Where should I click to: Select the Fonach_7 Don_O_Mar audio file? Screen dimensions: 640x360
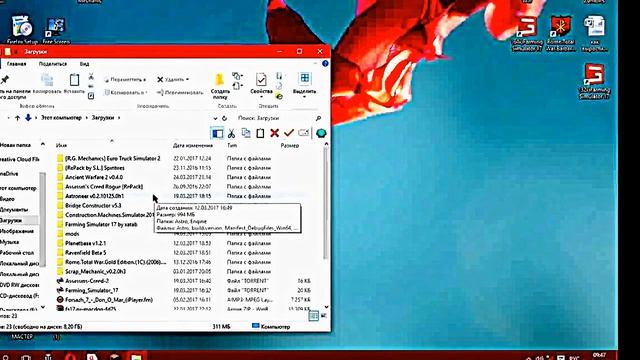click(x=109, y=300)
